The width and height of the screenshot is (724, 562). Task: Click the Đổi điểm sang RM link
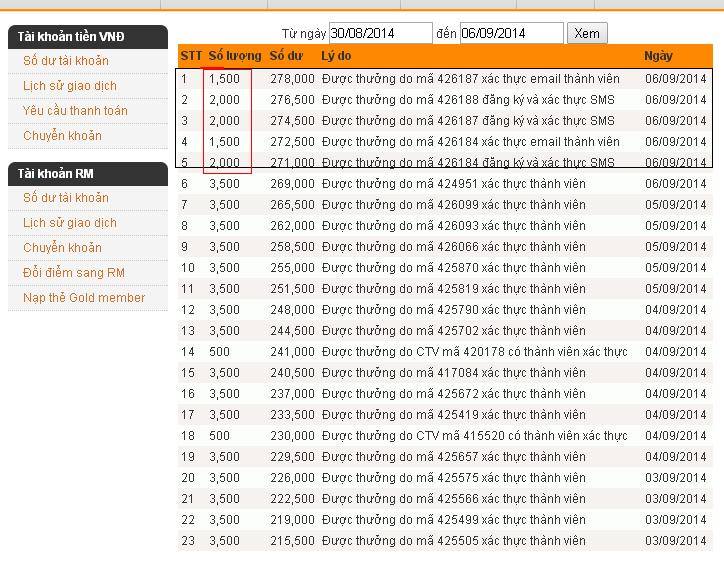(x=73, y=273)
